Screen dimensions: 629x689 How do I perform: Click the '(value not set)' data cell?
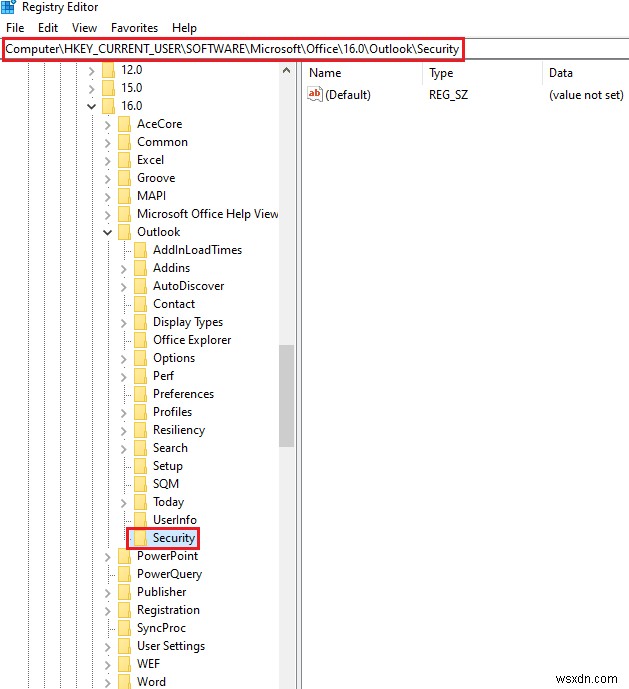point(586,95)
